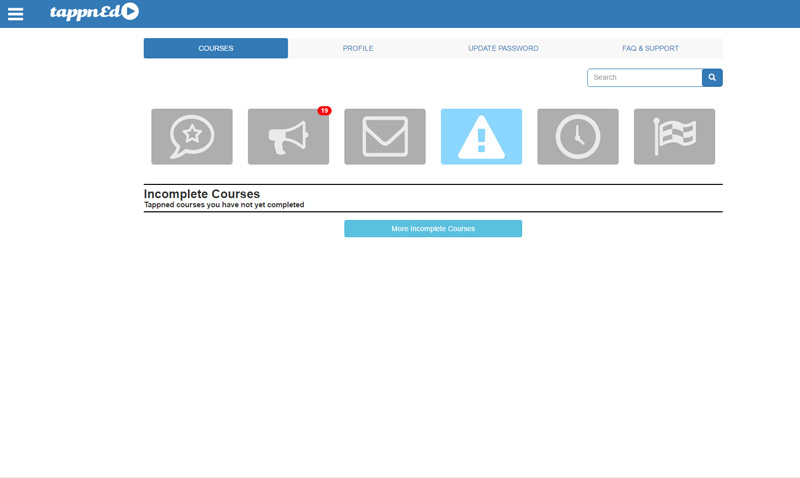The width and height of the screenshot is (800, 478).
Task: Open the Profile tab
Action: (358, 48)
